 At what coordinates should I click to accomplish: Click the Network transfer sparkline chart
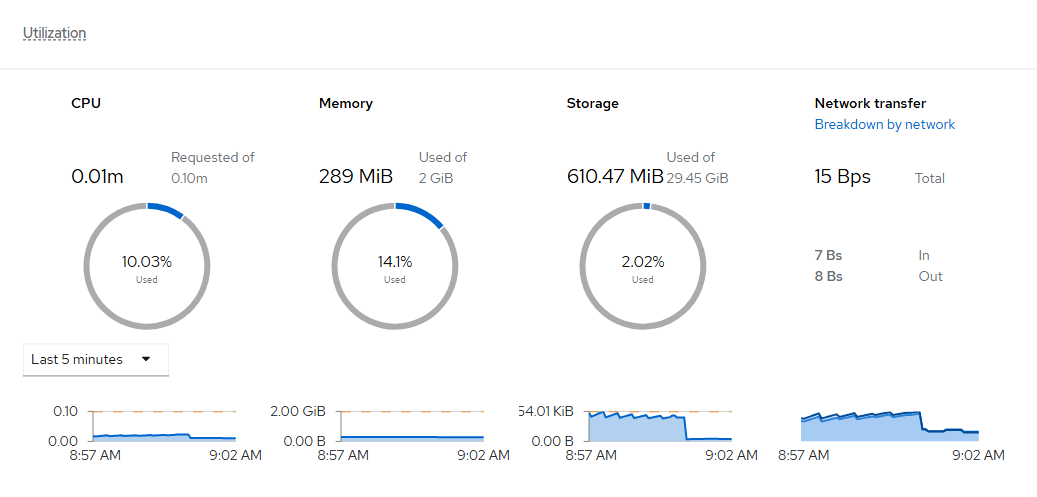click(x=890, y=426)
